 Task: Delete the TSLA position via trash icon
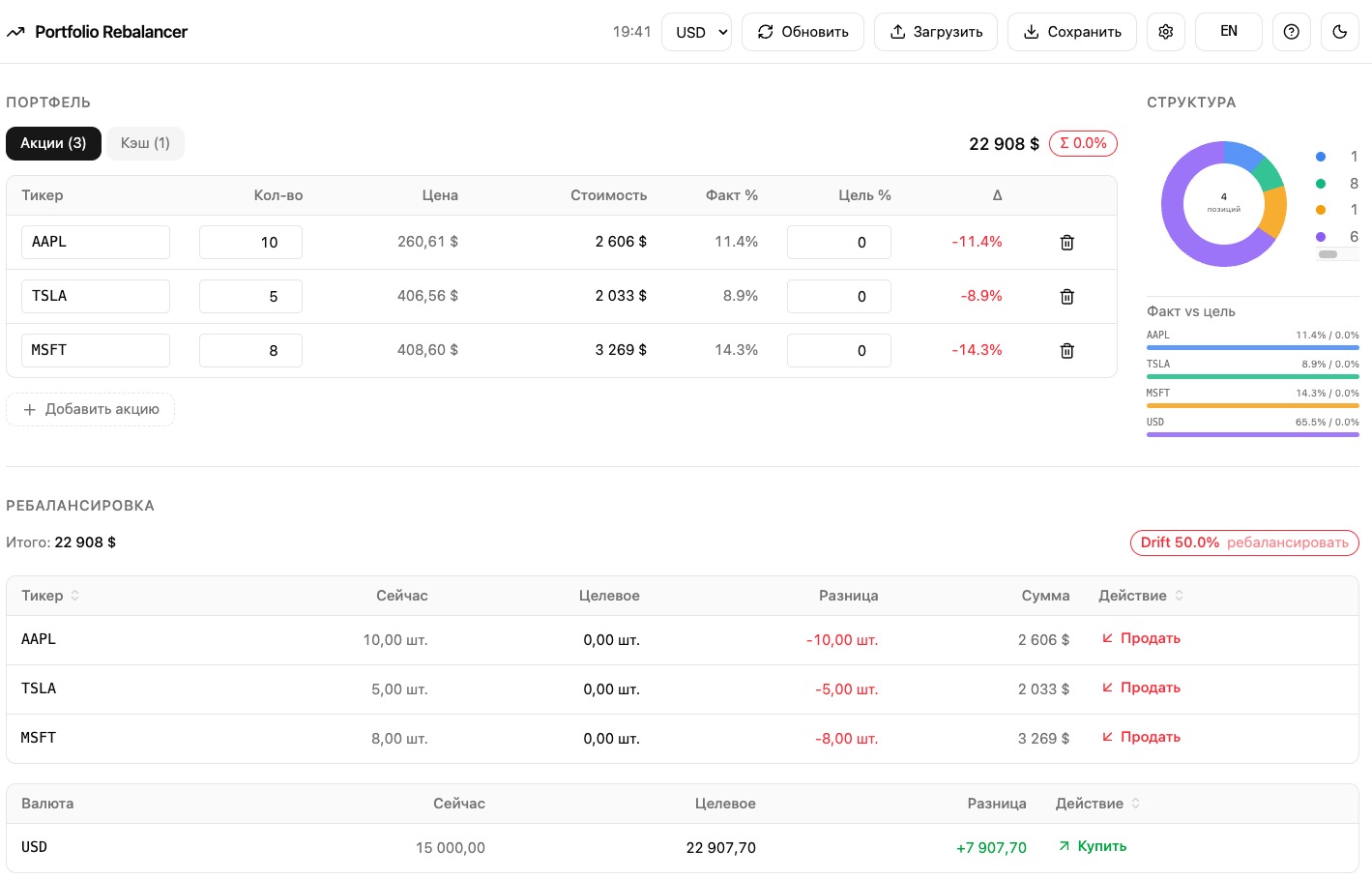point(1066,297)
